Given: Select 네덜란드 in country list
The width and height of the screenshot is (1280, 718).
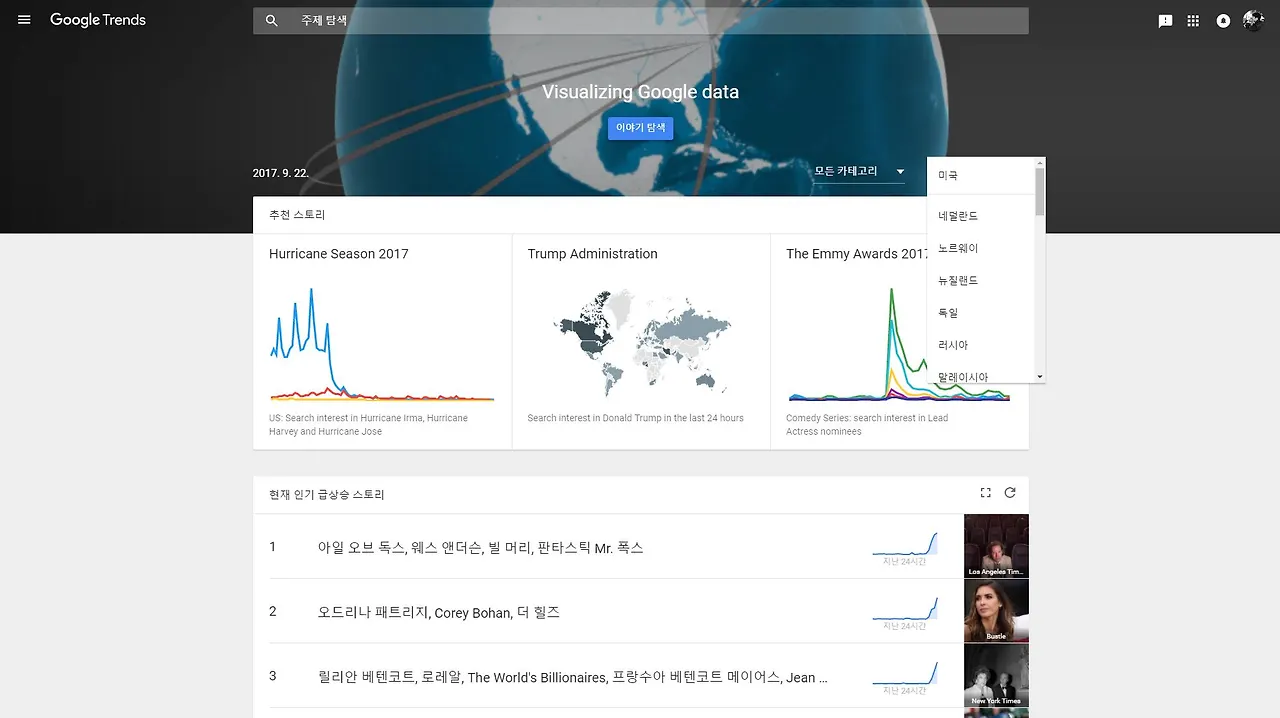Looking at the screenshot, I should [981, 216].
